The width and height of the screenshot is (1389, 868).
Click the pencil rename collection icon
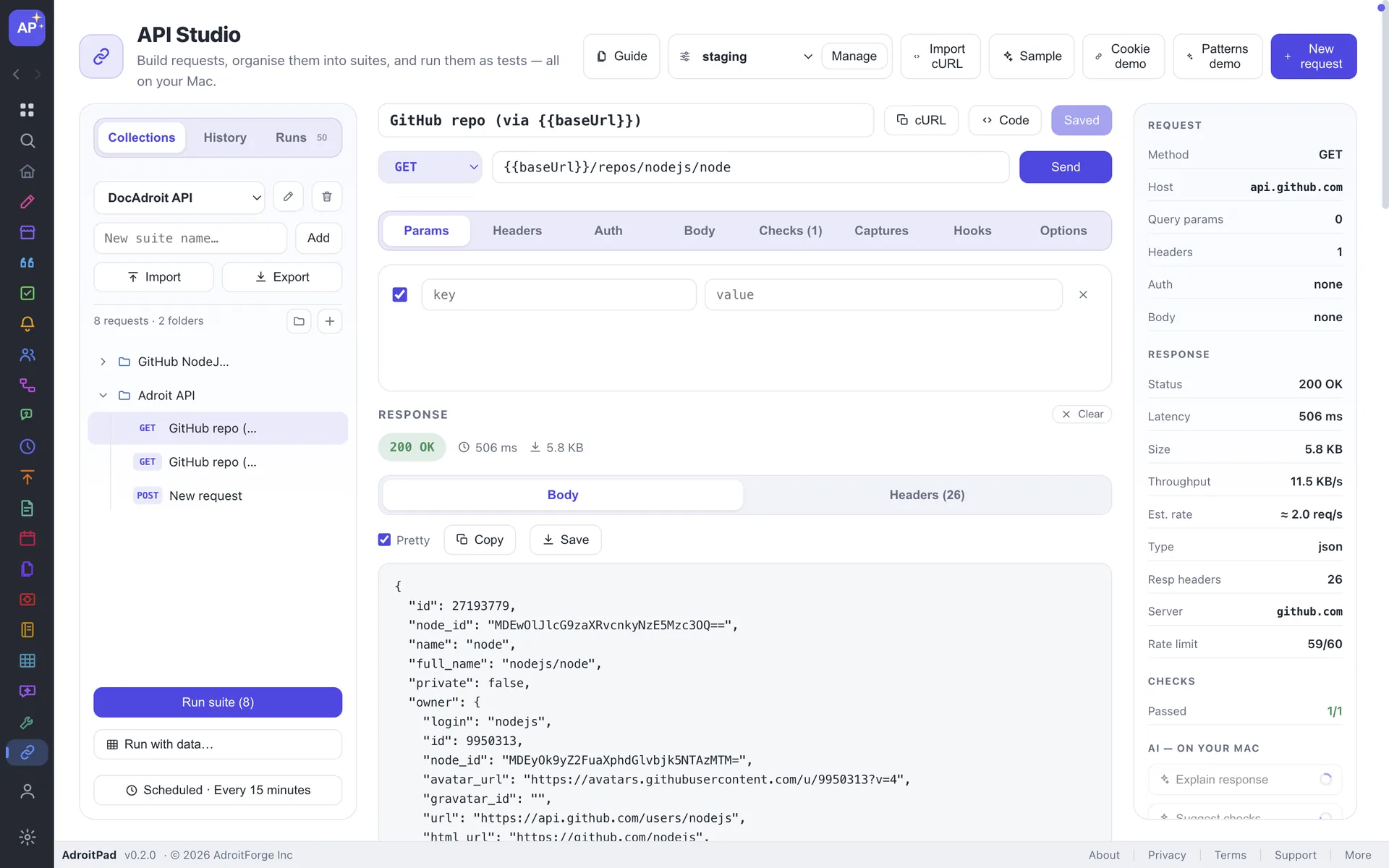click(x=288, y=197)
